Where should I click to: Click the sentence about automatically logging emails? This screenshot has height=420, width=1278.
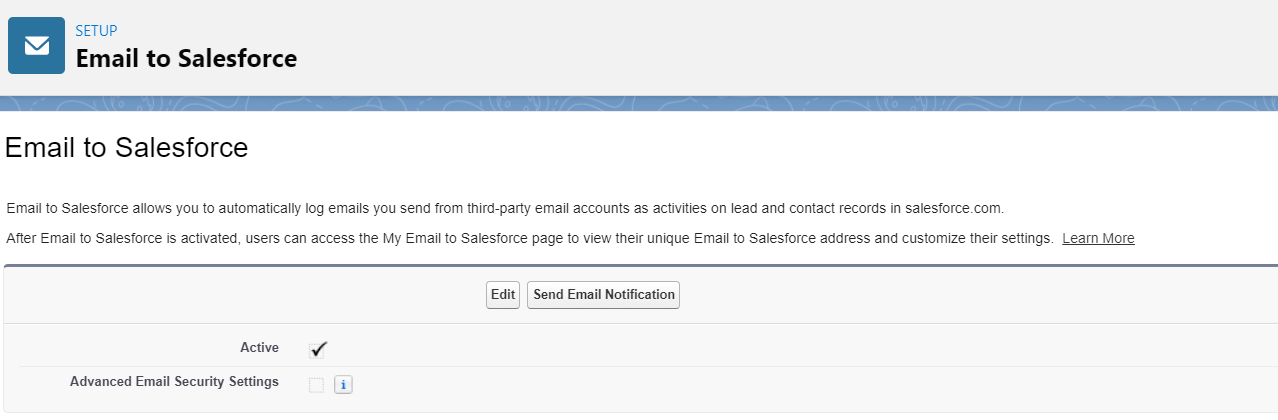point(400,208)
